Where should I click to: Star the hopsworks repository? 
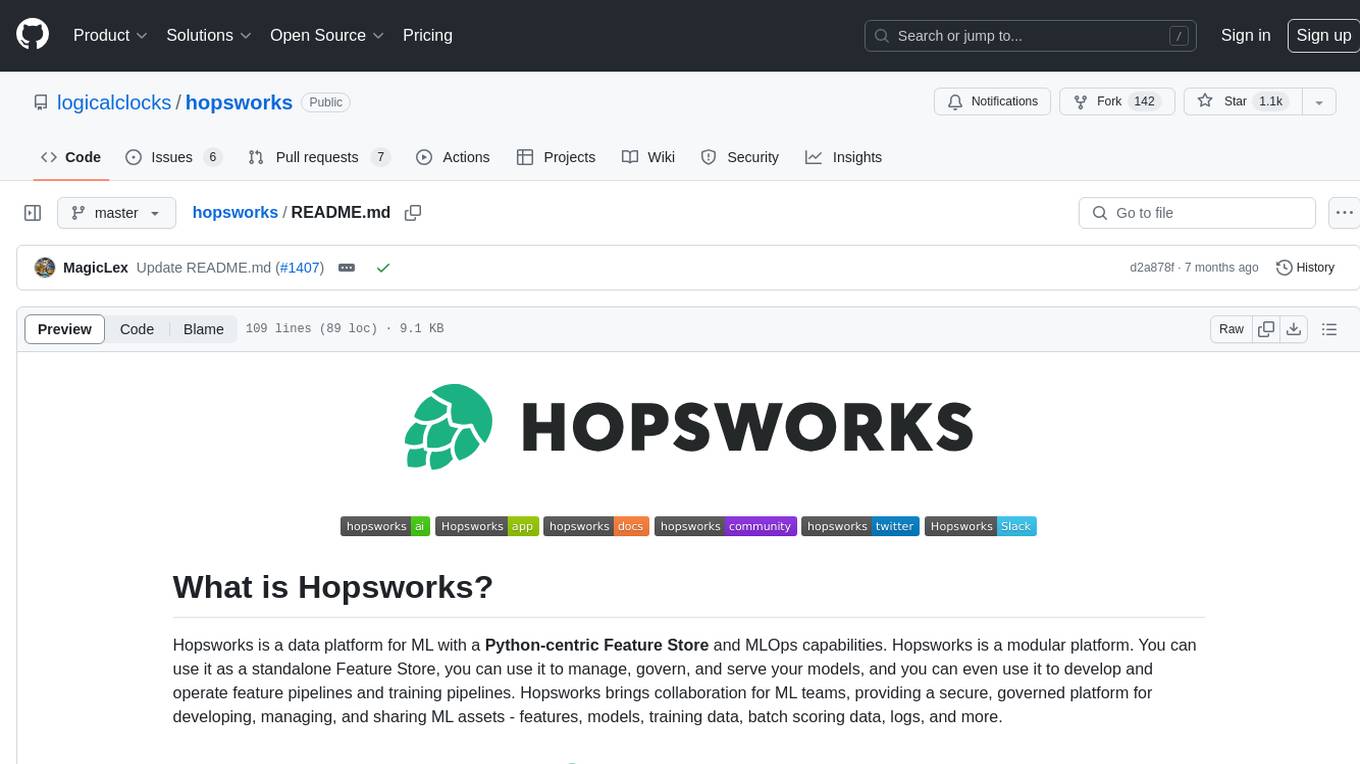pos(1242,102)
